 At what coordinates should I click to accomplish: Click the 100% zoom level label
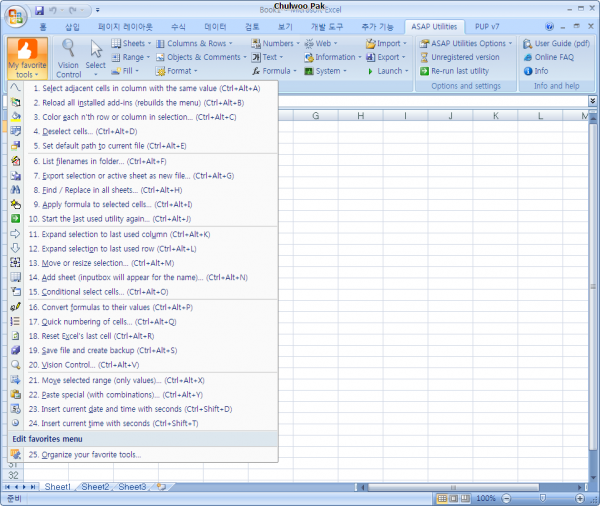(486, 498)
